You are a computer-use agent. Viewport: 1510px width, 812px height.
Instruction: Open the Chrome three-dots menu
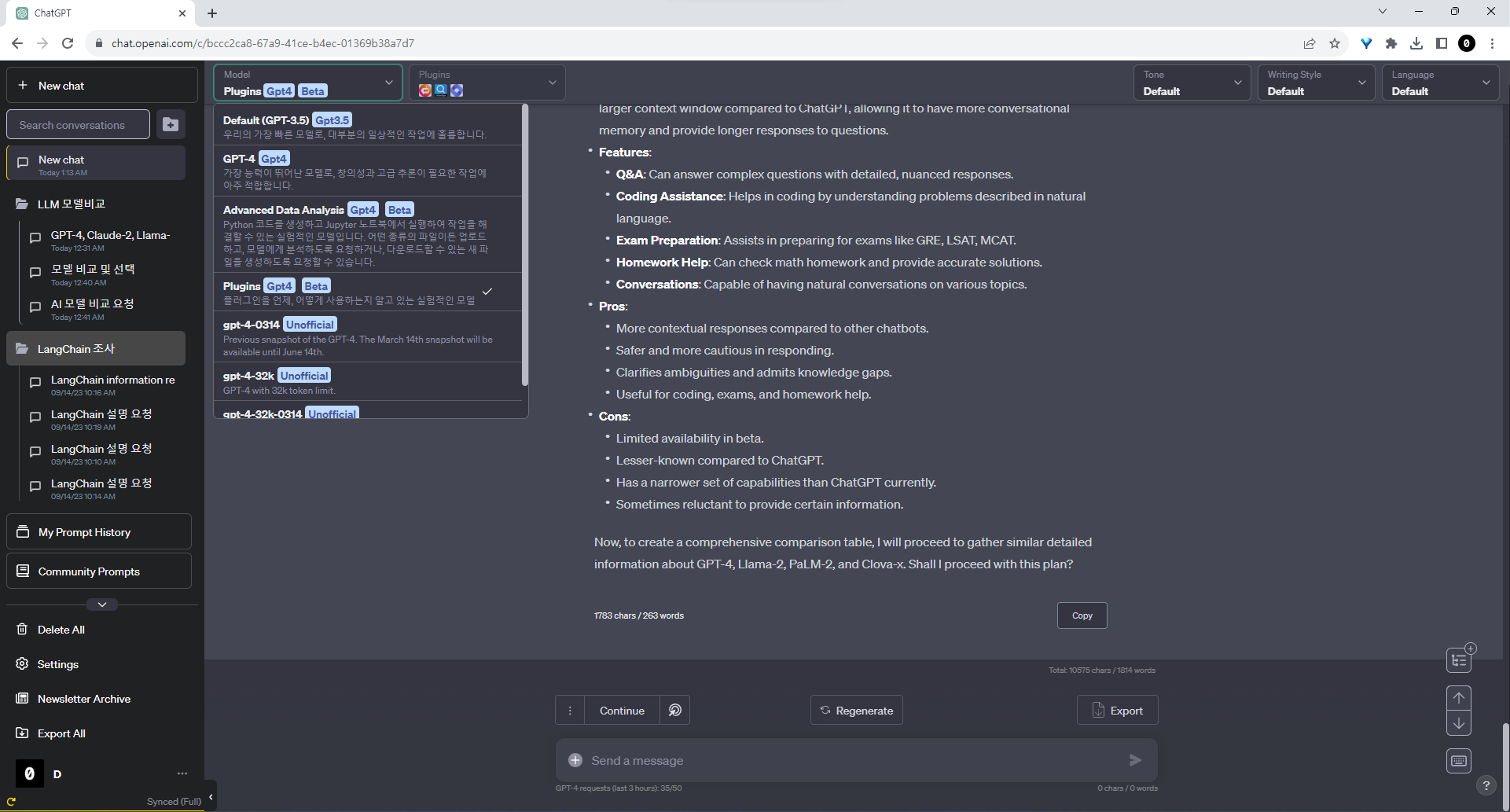(x=1492, y=43)
